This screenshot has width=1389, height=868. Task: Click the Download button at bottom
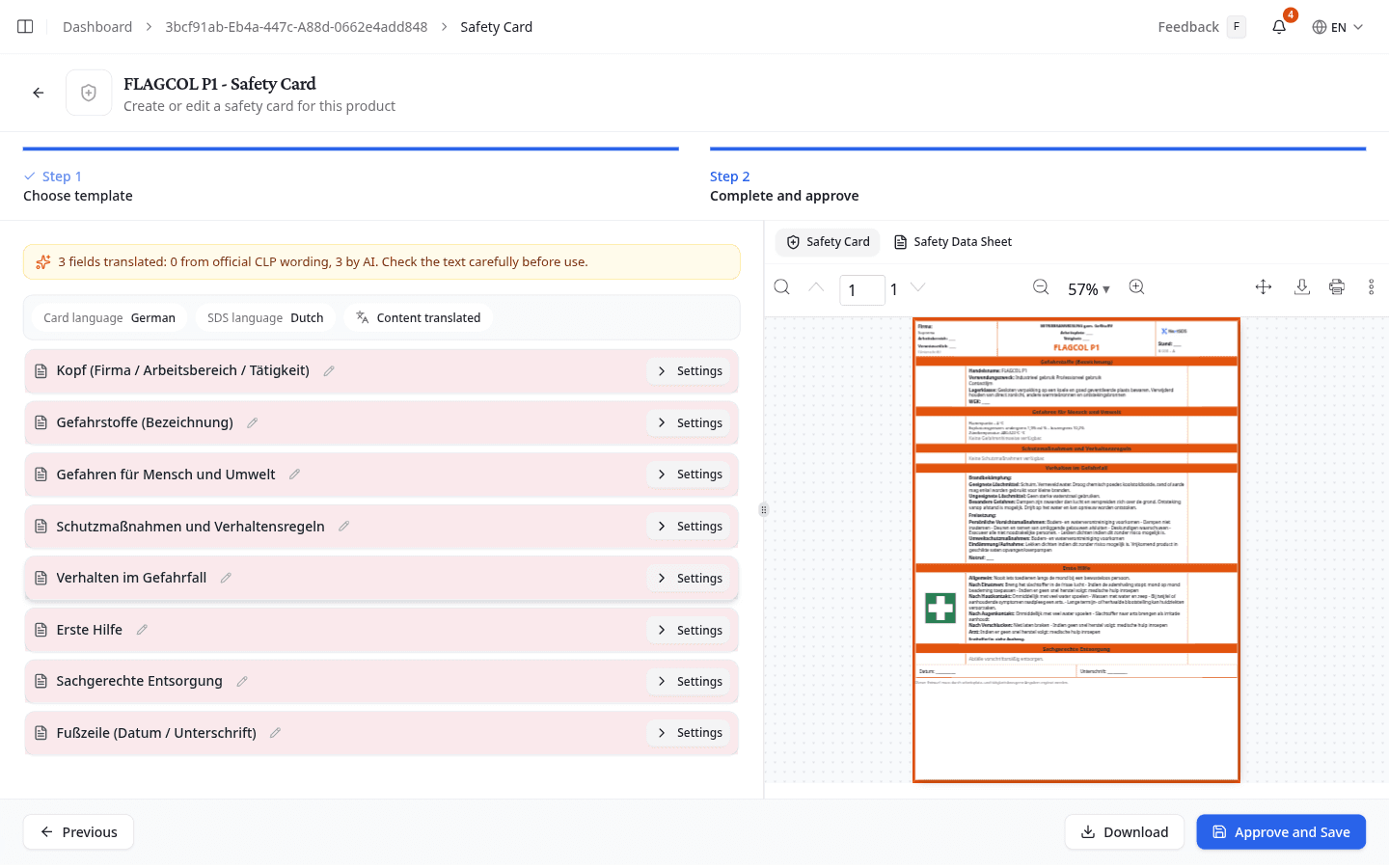coord(1125,832)
